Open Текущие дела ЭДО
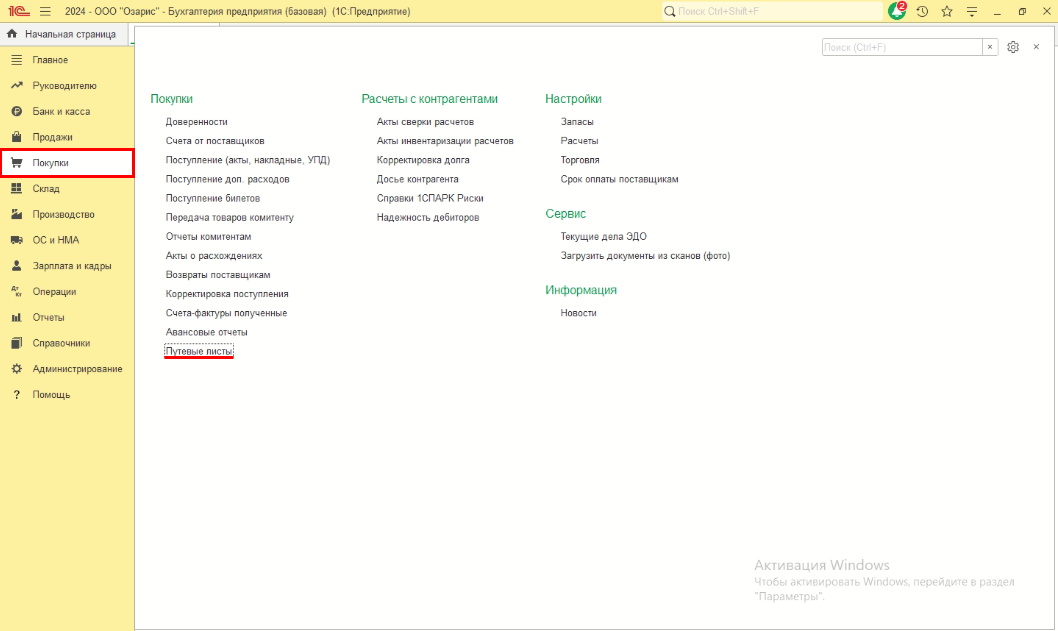The width and height of the screenshot is (1058, 631). 603,237
